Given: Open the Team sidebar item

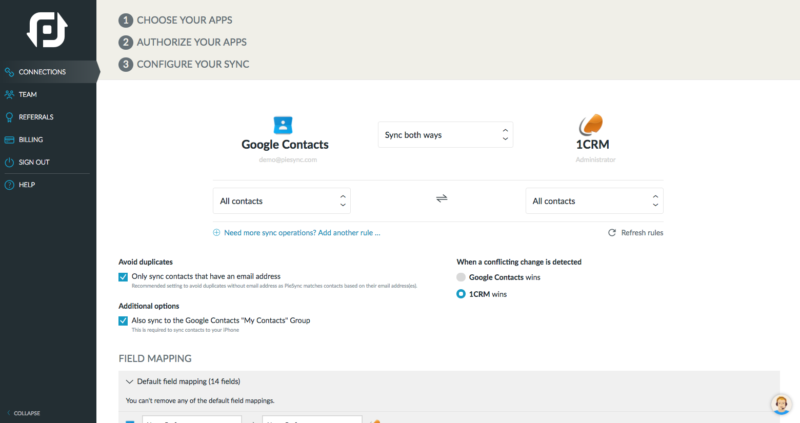Looking at the screenshot, I should pos(27,94).
